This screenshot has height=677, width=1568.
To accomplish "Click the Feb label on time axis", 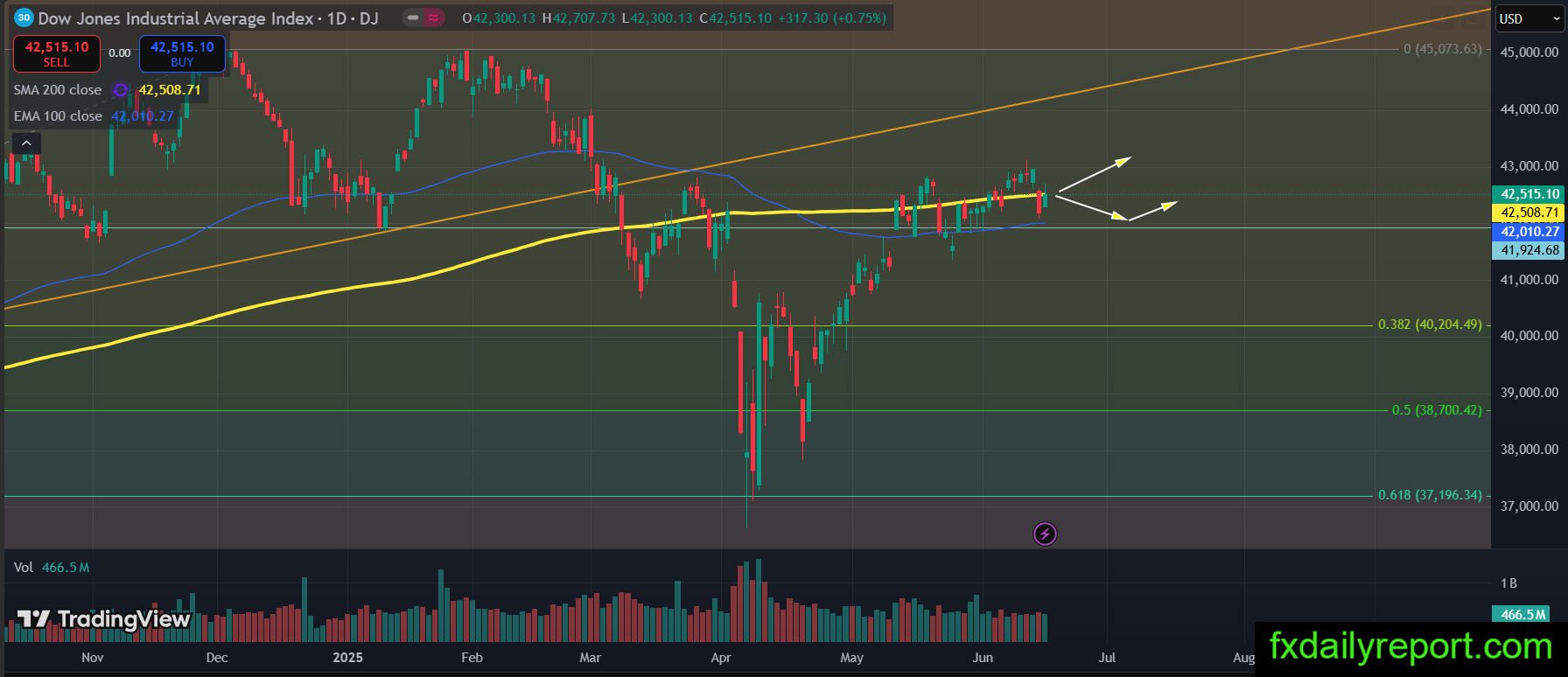I will click(x=472, y=658).
